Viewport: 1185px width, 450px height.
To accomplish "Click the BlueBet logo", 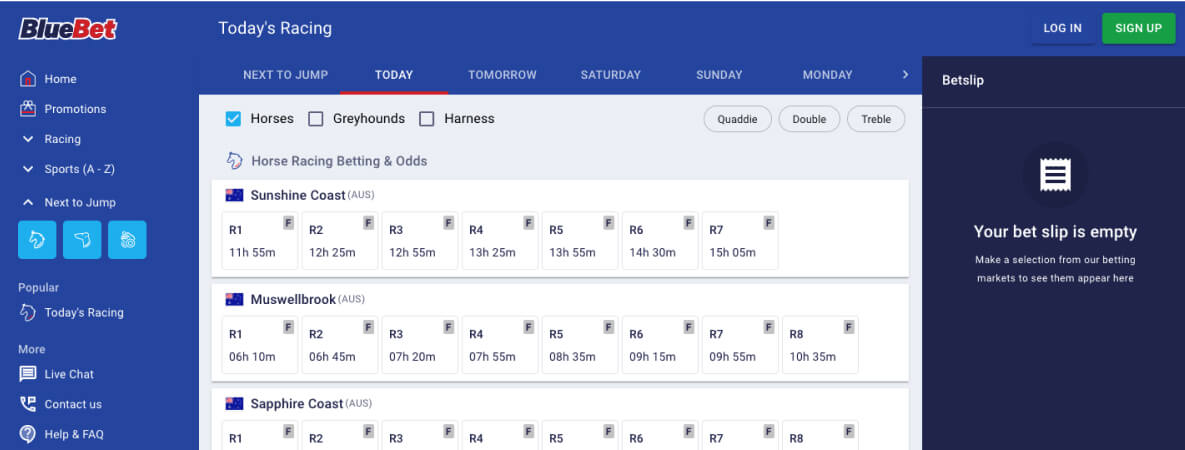I will click(x=68, y=29).
